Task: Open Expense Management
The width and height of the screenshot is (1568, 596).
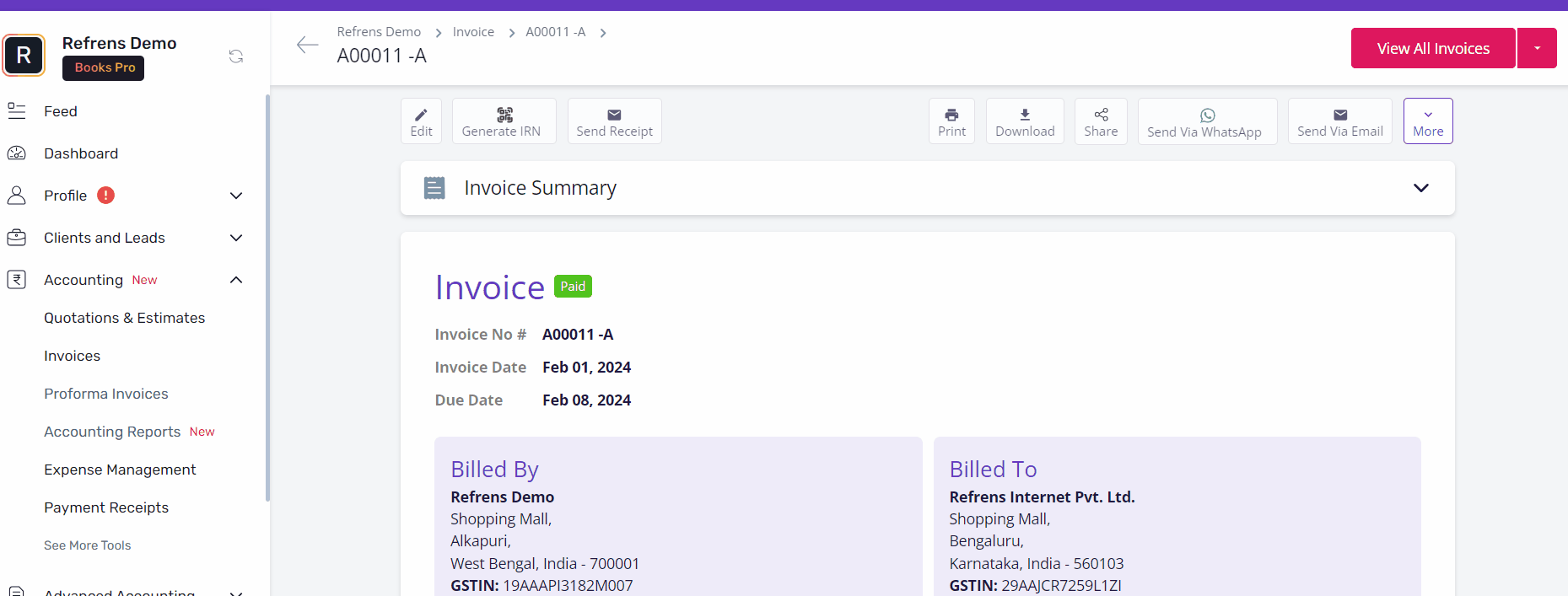Action: pyautogui.click(x=120, y=470)
